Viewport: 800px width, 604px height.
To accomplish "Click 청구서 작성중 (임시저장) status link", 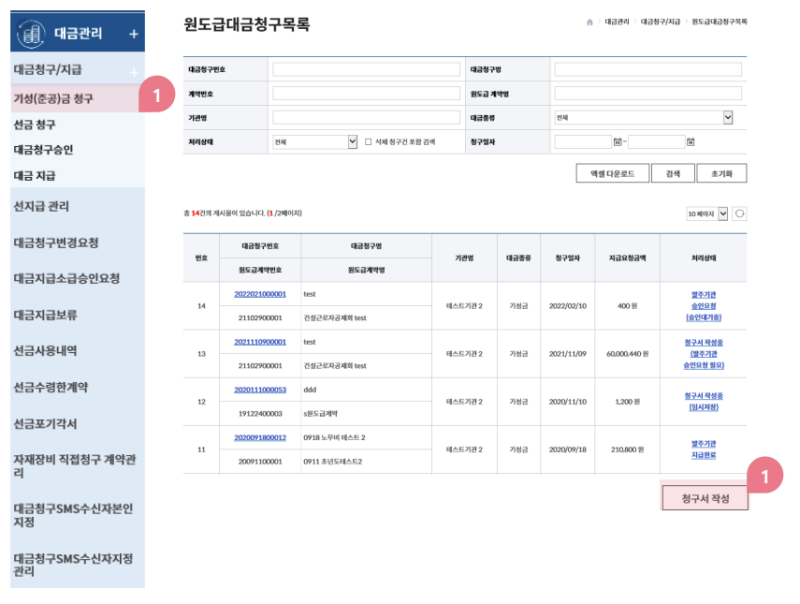I will pos(704,401).
